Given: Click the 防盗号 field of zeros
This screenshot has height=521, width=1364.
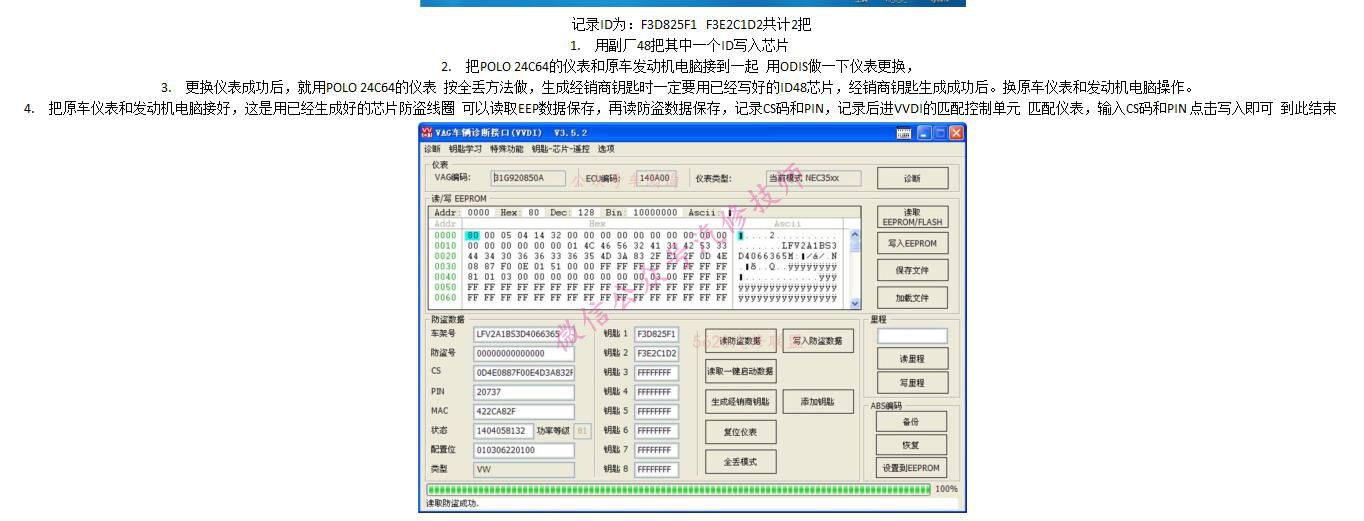Looking at the screenshot, I should [525, 353].
